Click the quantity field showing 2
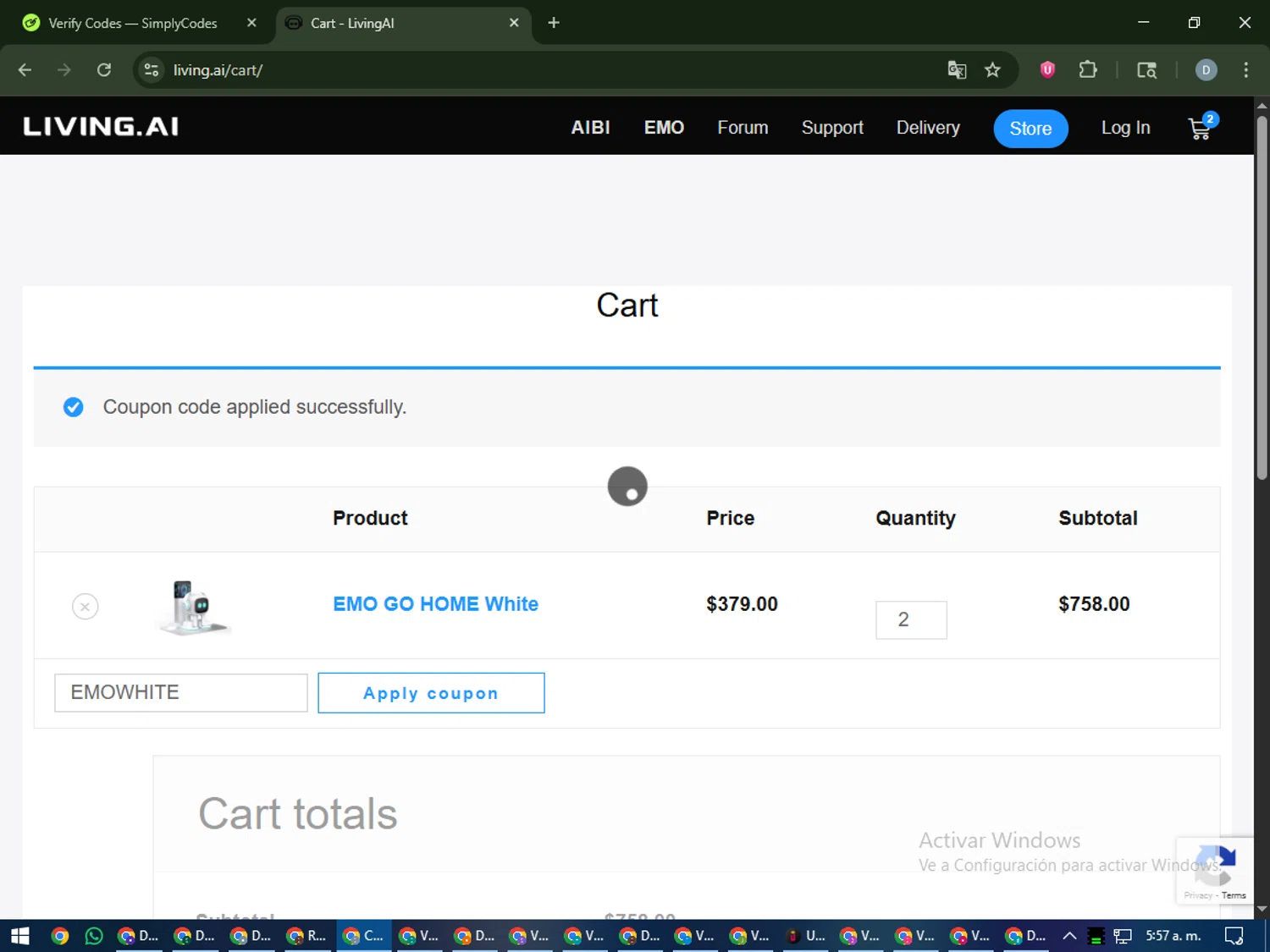 point(911,620)
